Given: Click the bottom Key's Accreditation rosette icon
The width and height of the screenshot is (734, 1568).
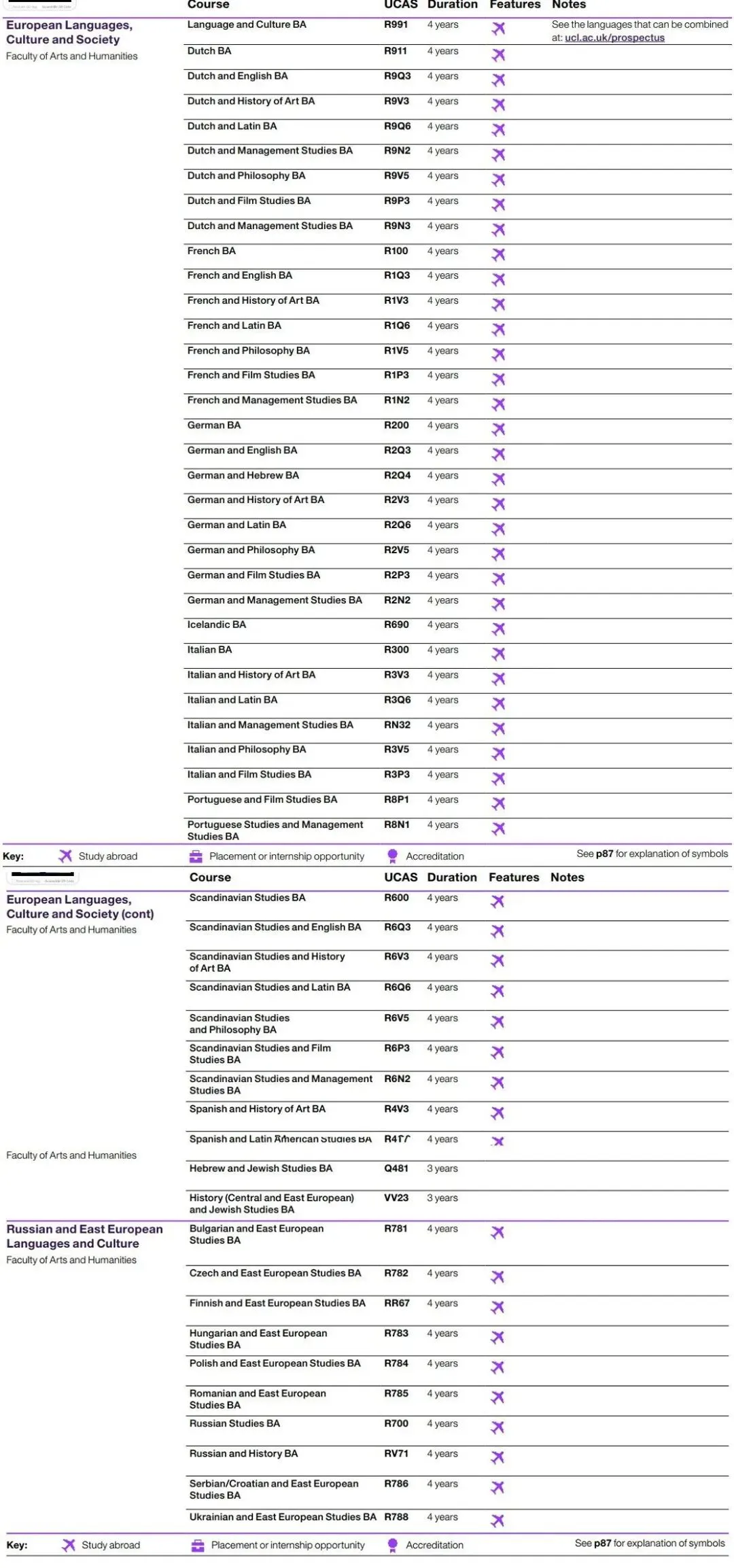Looking at the screenshot, I should coord(392,1546).
